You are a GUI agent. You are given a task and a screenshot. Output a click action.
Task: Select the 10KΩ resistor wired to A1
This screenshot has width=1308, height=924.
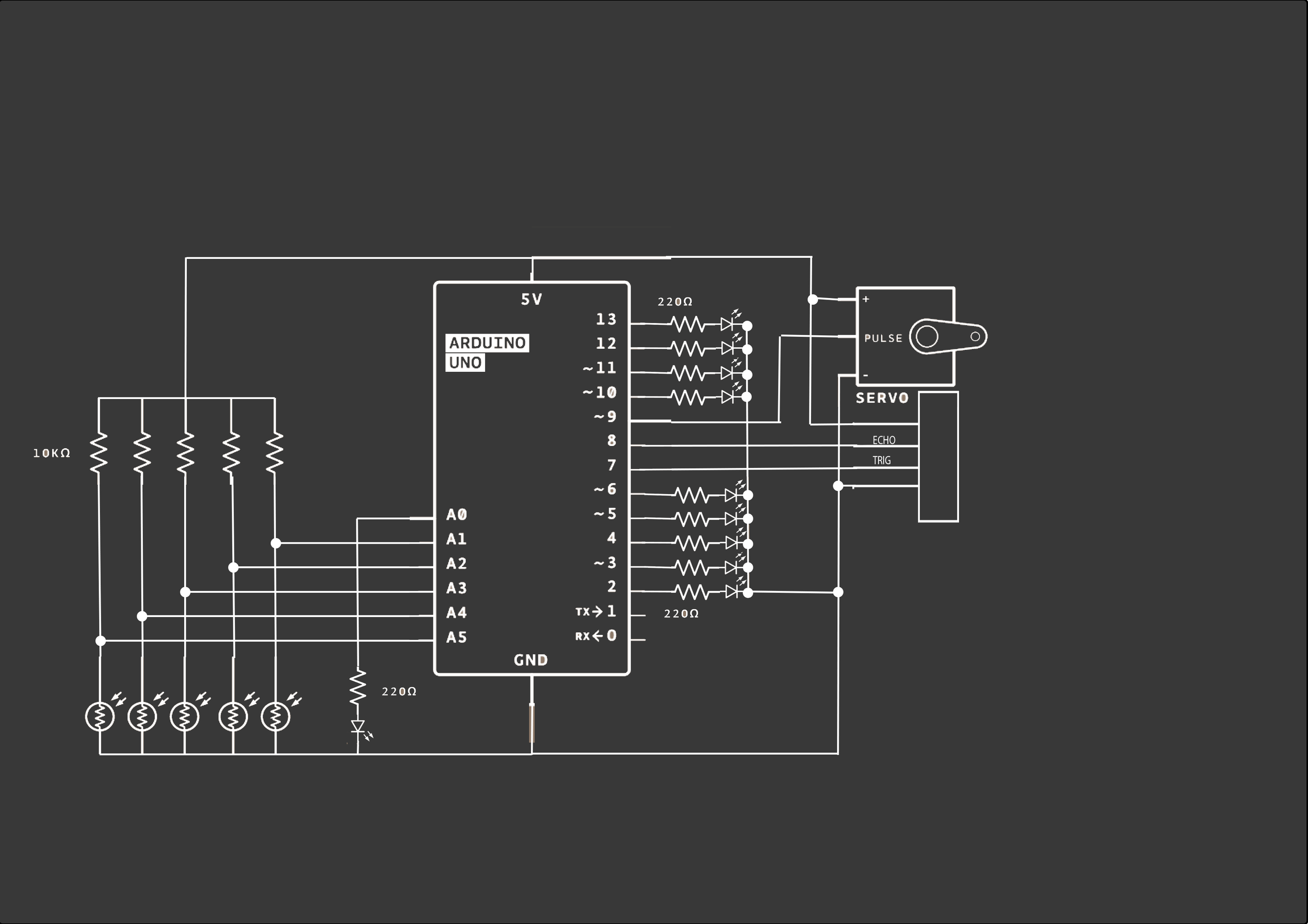(x=275, y=453)
